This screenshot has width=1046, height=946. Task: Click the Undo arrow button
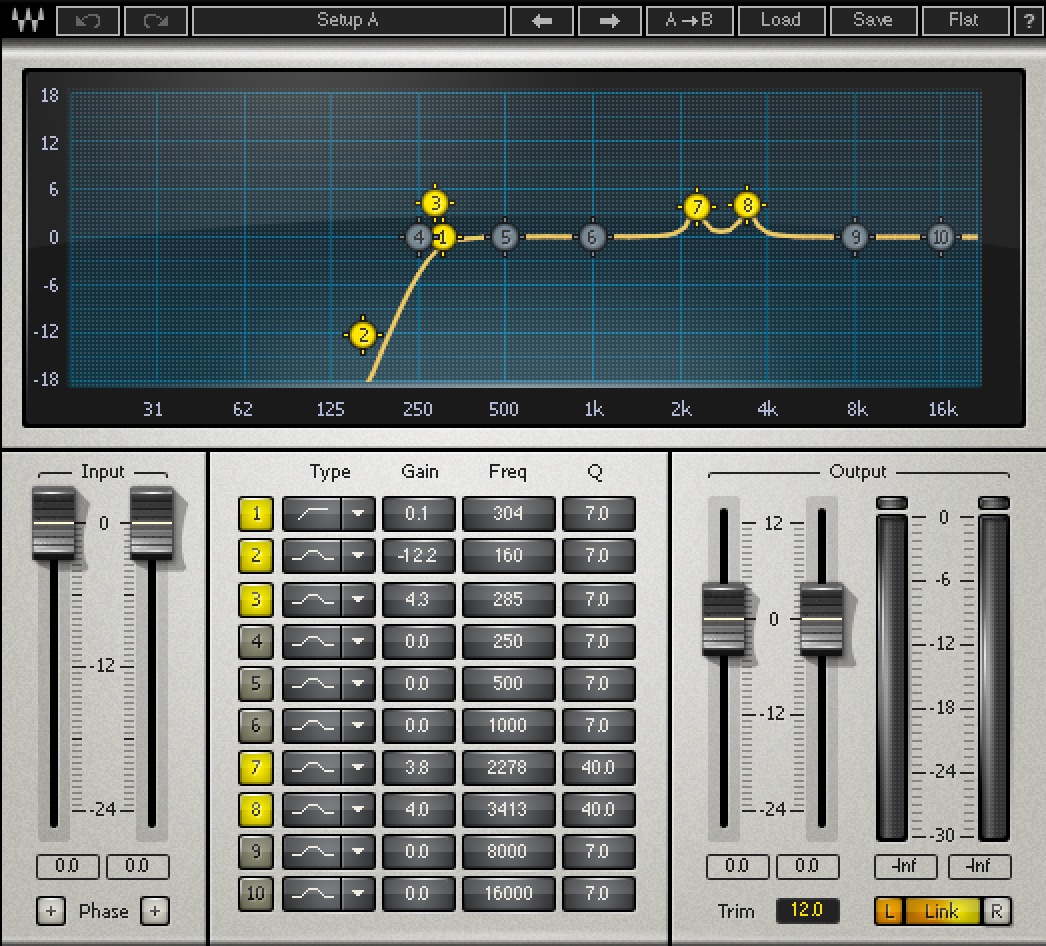point(88,21)
